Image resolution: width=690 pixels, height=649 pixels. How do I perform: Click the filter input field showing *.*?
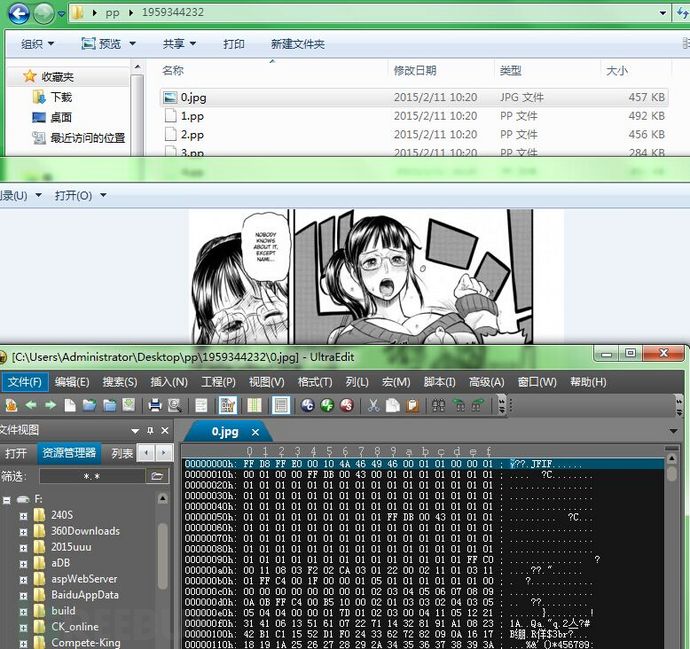point(92,476)
